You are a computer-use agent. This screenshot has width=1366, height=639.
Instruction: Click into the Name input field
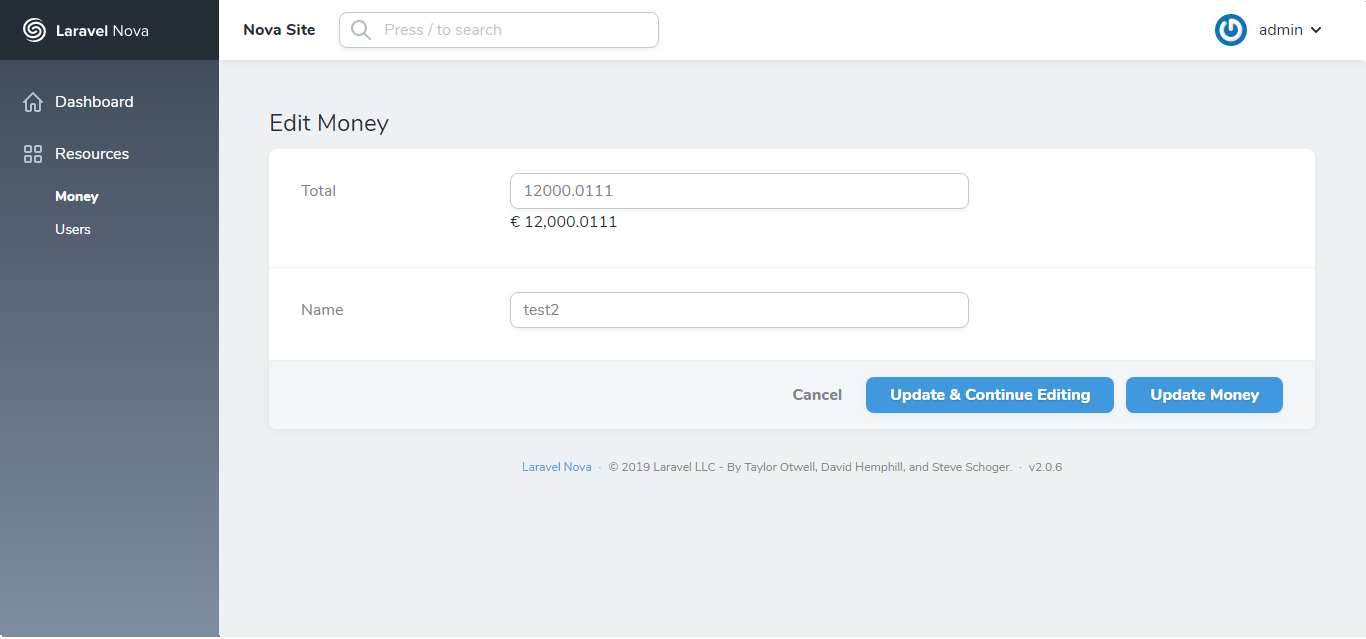point(739,310)
